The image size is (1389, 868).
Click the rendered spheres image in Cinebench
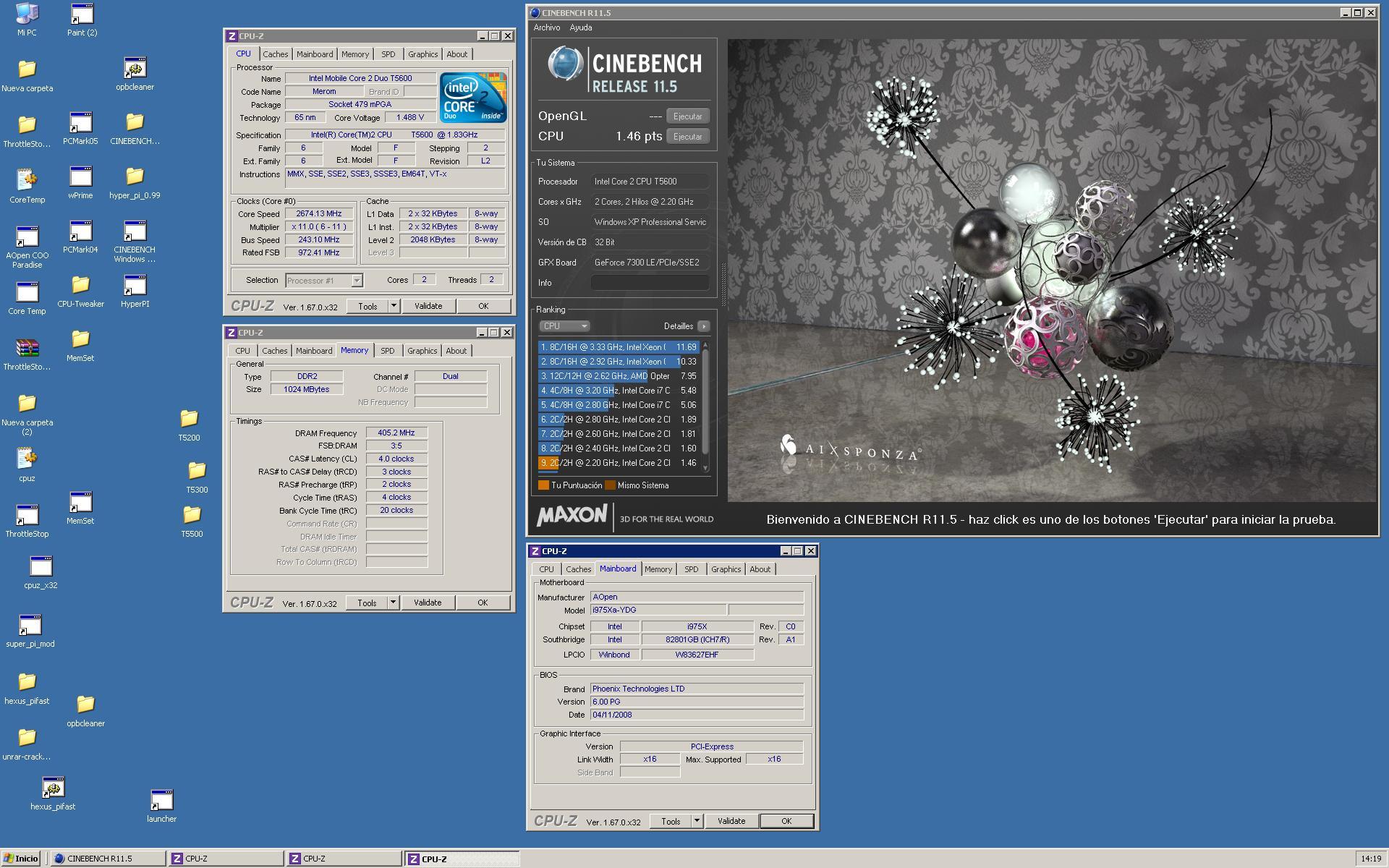click(1051, 270)
